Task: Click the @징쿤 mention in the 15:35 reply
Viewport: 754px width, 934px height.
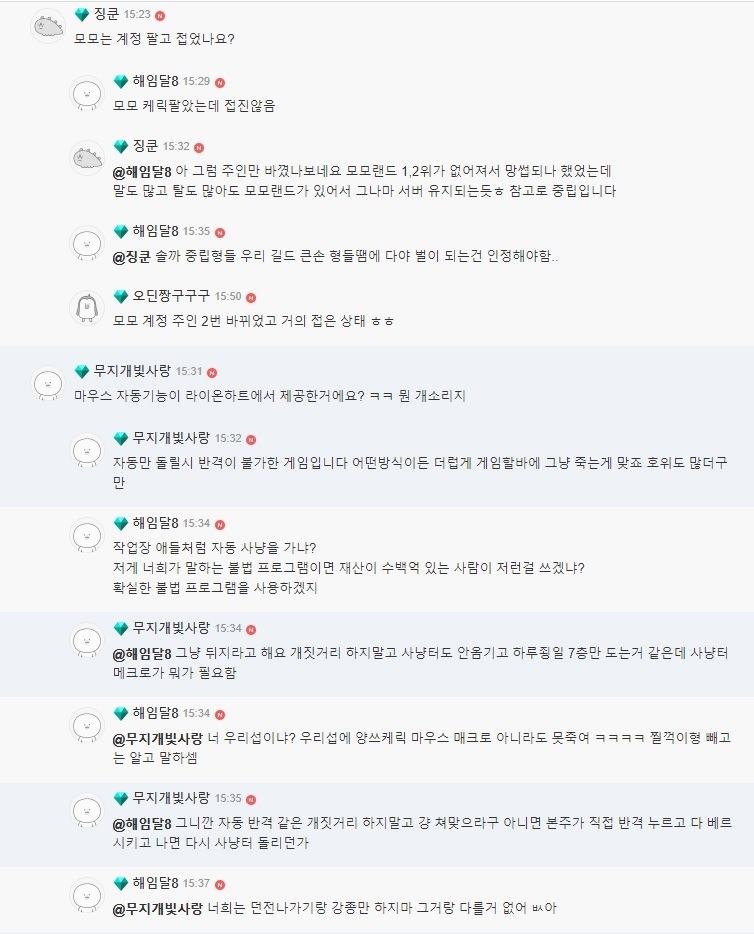Action: [x=135, y=257]
